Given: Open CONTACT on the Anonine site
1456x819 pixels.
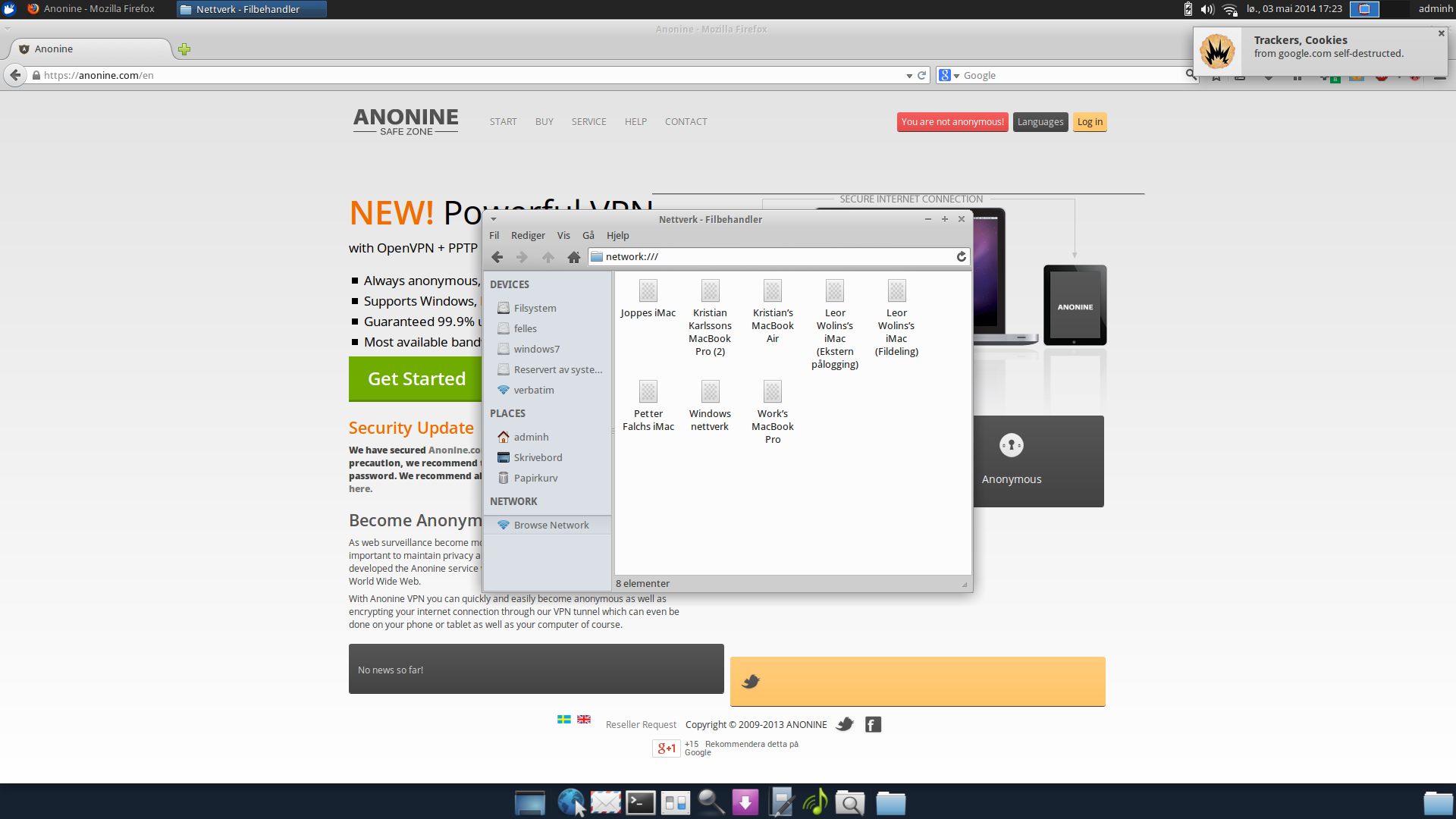Looking at the screenshot, I should [686, 121].
